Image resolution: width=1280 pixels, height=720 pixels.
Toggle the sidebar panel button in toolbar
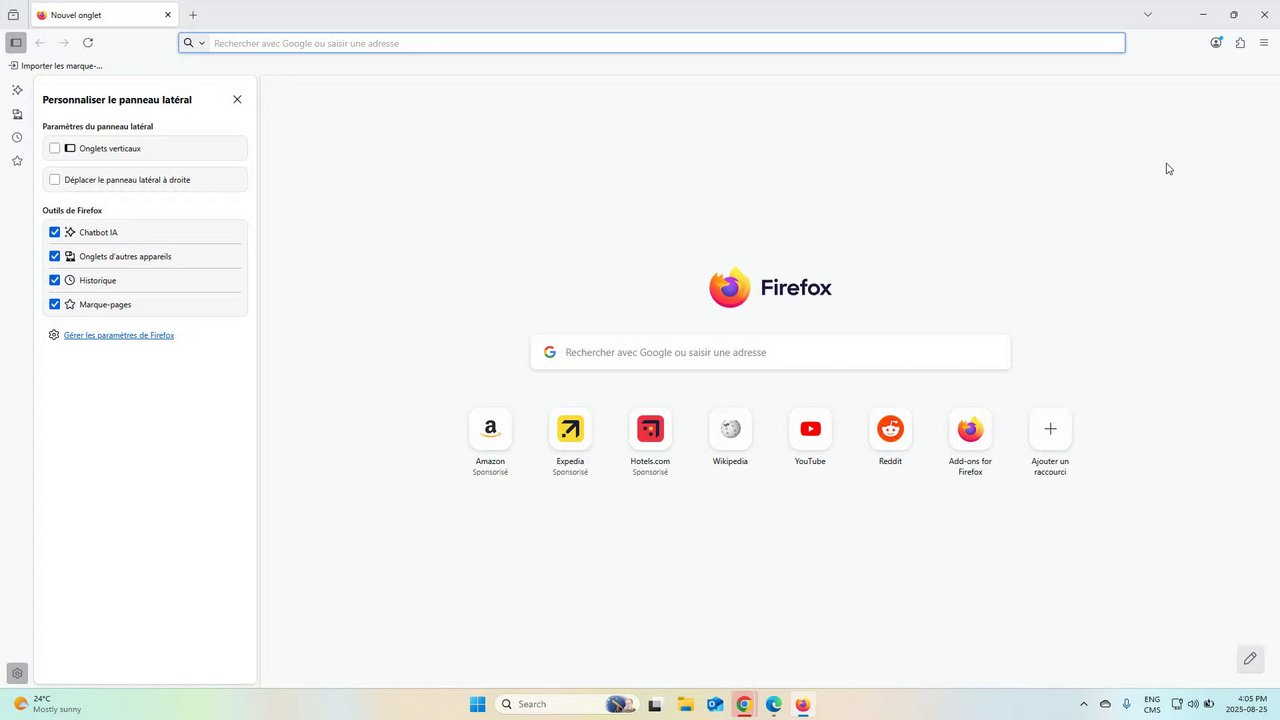(16, 43)
